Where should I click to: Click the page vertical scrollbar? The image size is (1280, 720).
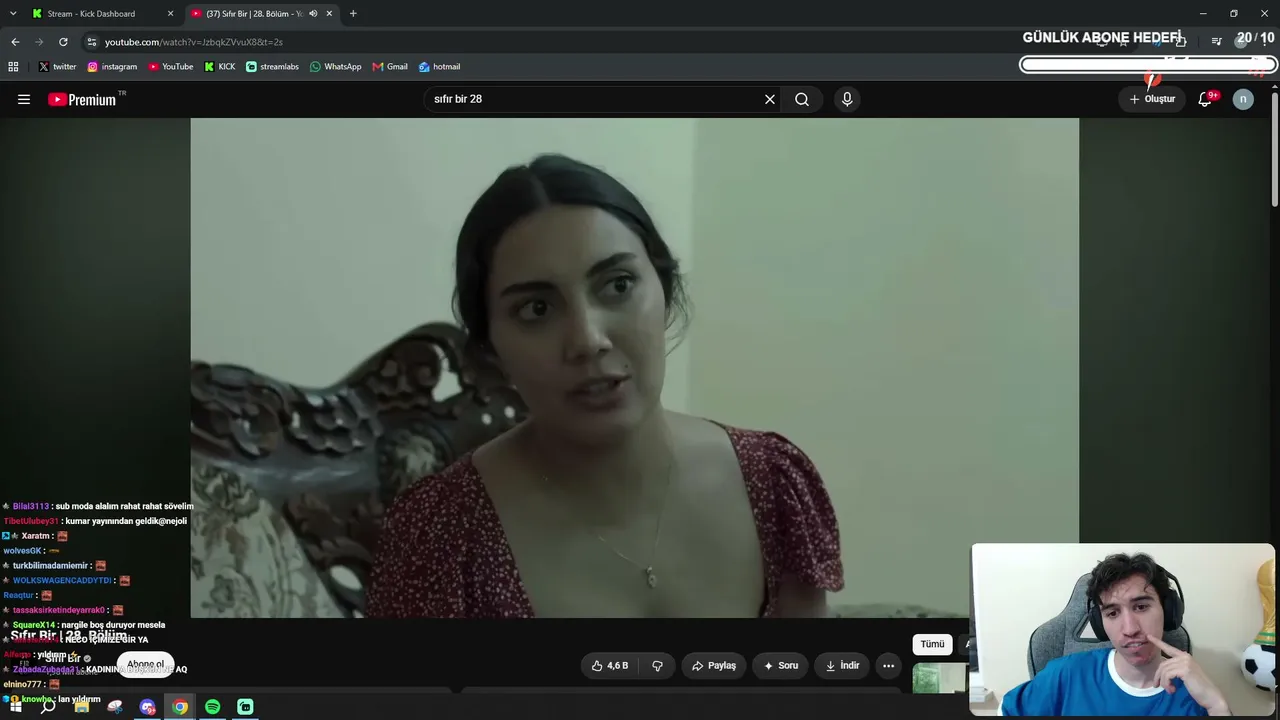[1275, 150]
